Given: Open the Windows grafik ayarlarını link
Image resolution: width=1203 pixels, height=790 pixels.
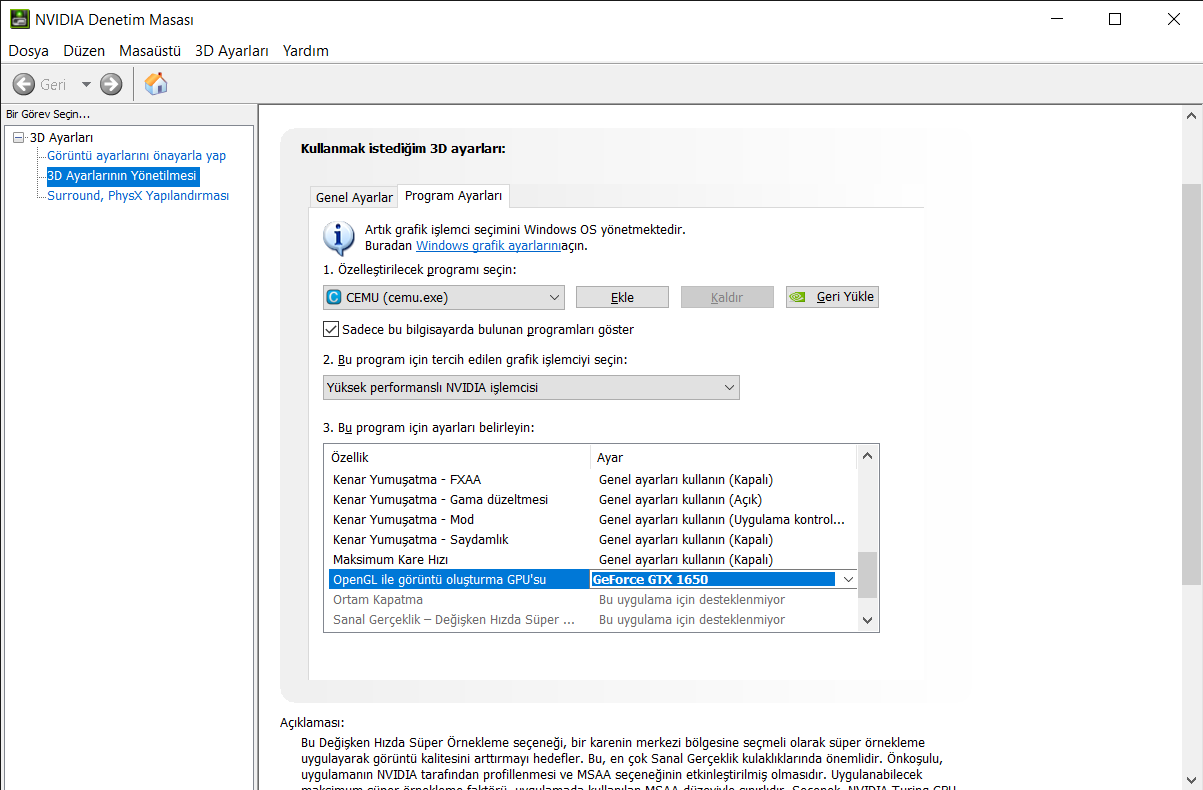Looking at the screenshot, I should (488, 245).
